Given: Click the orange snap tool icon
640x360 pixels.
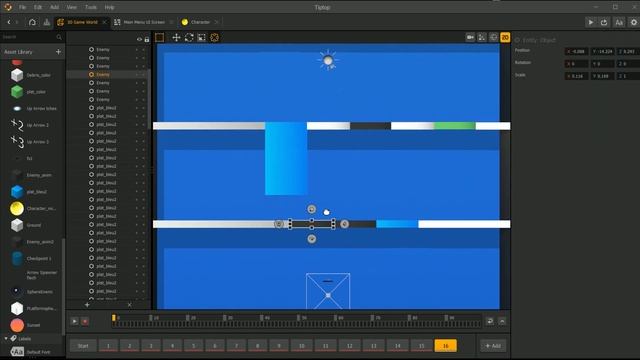Looking at the screenshot, I should pos(214,38).
